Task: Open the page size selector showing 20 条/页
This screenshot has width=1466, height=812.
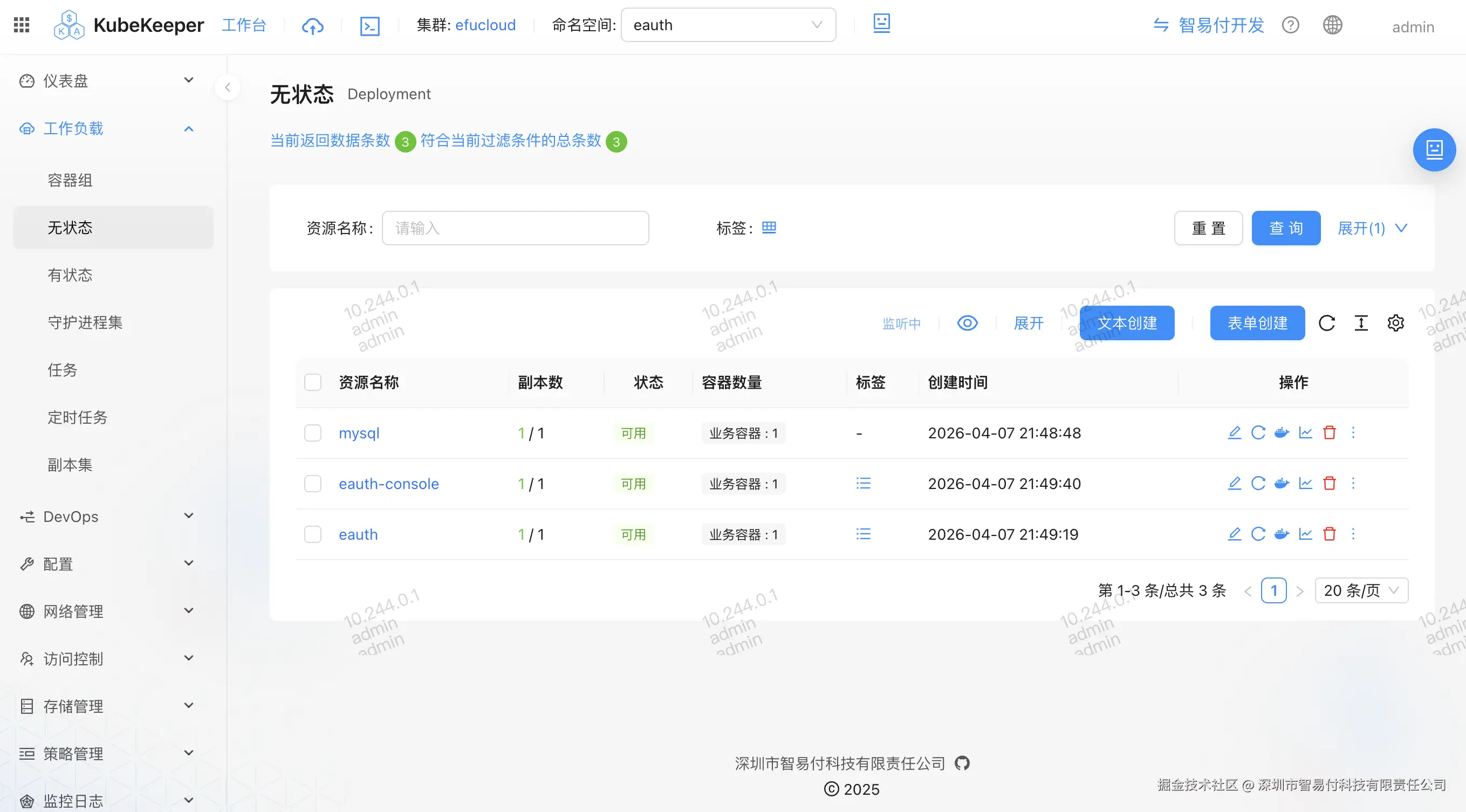Action: (x=1361, y=590)
